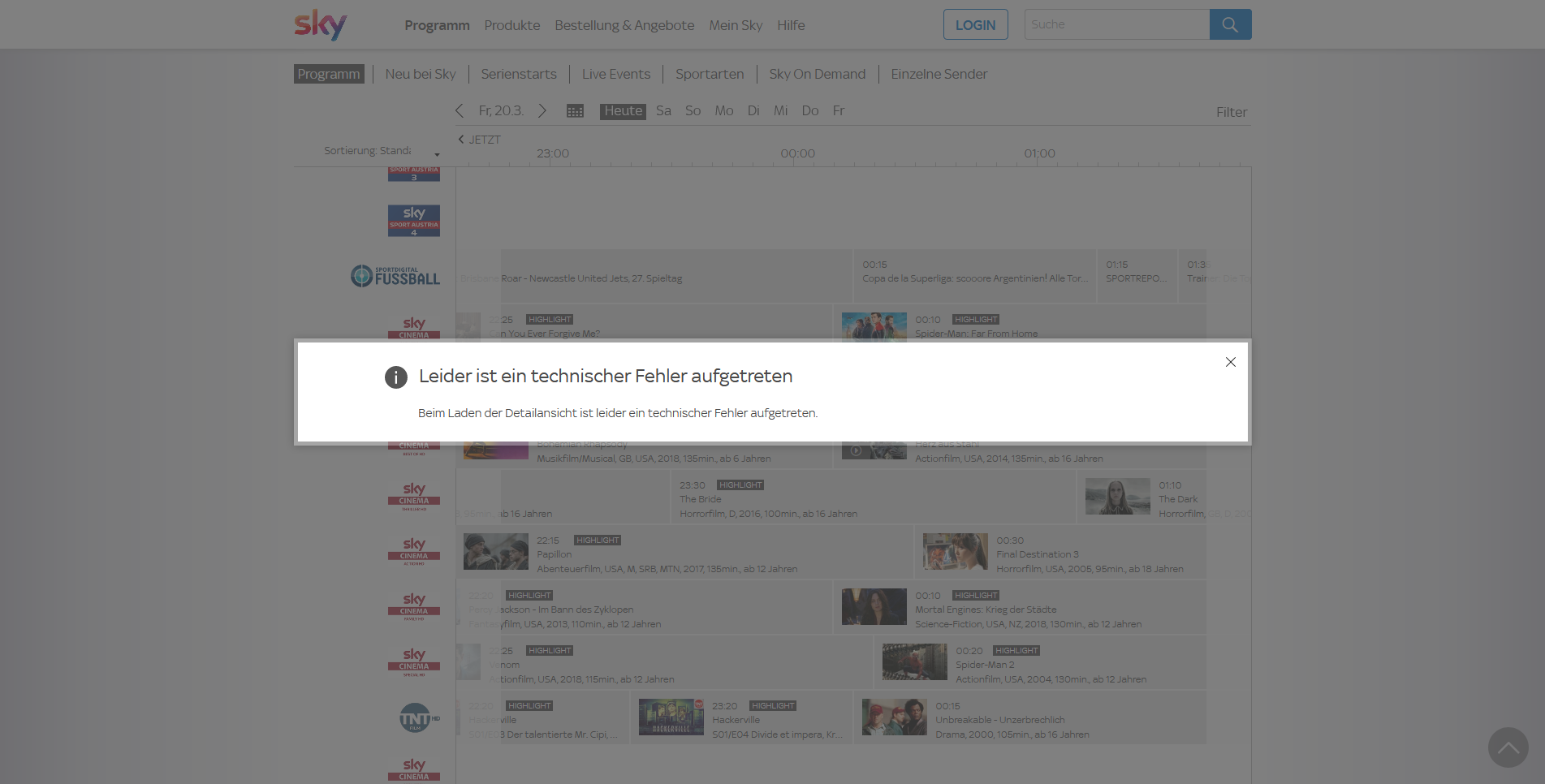Select Sa in the day selector
The image size is (1545, 784).
tap(663, 111)
